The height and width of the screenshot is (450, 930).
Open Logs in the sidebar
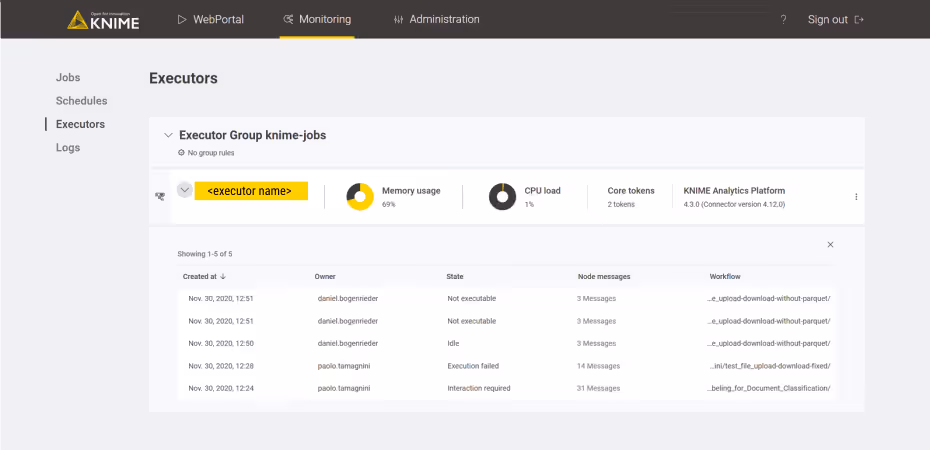[x=68, y=148]
